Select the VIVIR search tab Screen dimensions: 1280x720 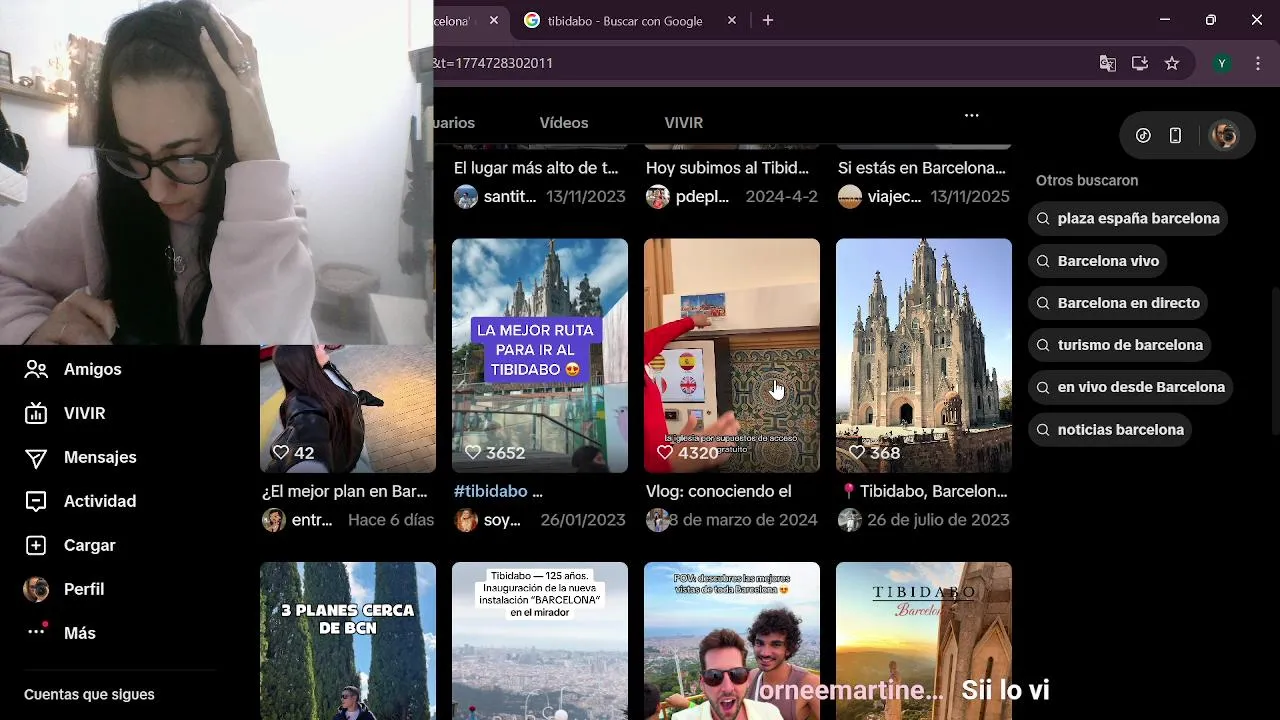click(x=684, y=122)
